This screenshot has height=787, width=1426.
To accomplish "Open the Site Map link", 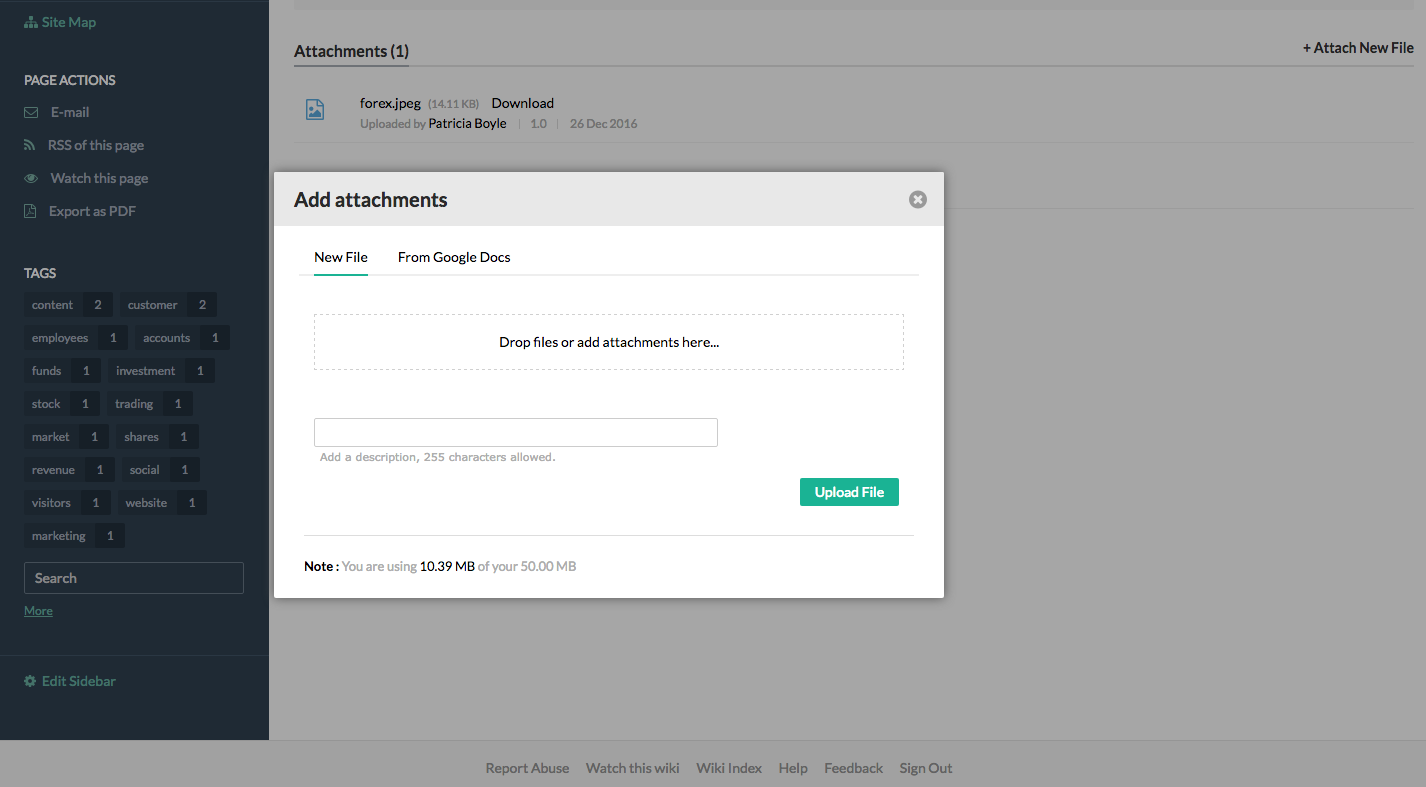I will pos(69,22).
